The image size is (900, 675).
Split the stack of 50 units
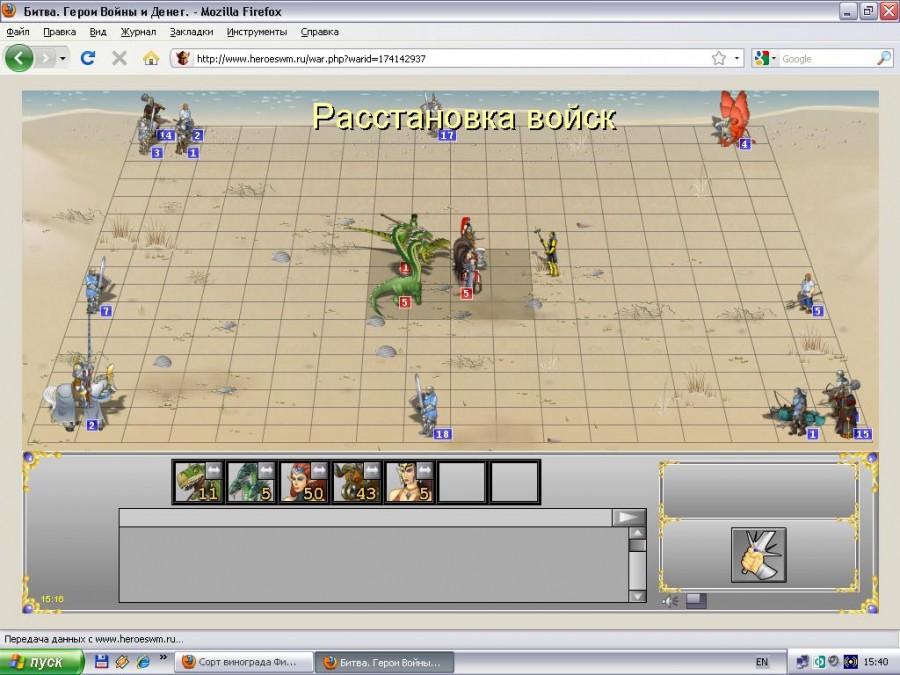[x=319, y=471]
